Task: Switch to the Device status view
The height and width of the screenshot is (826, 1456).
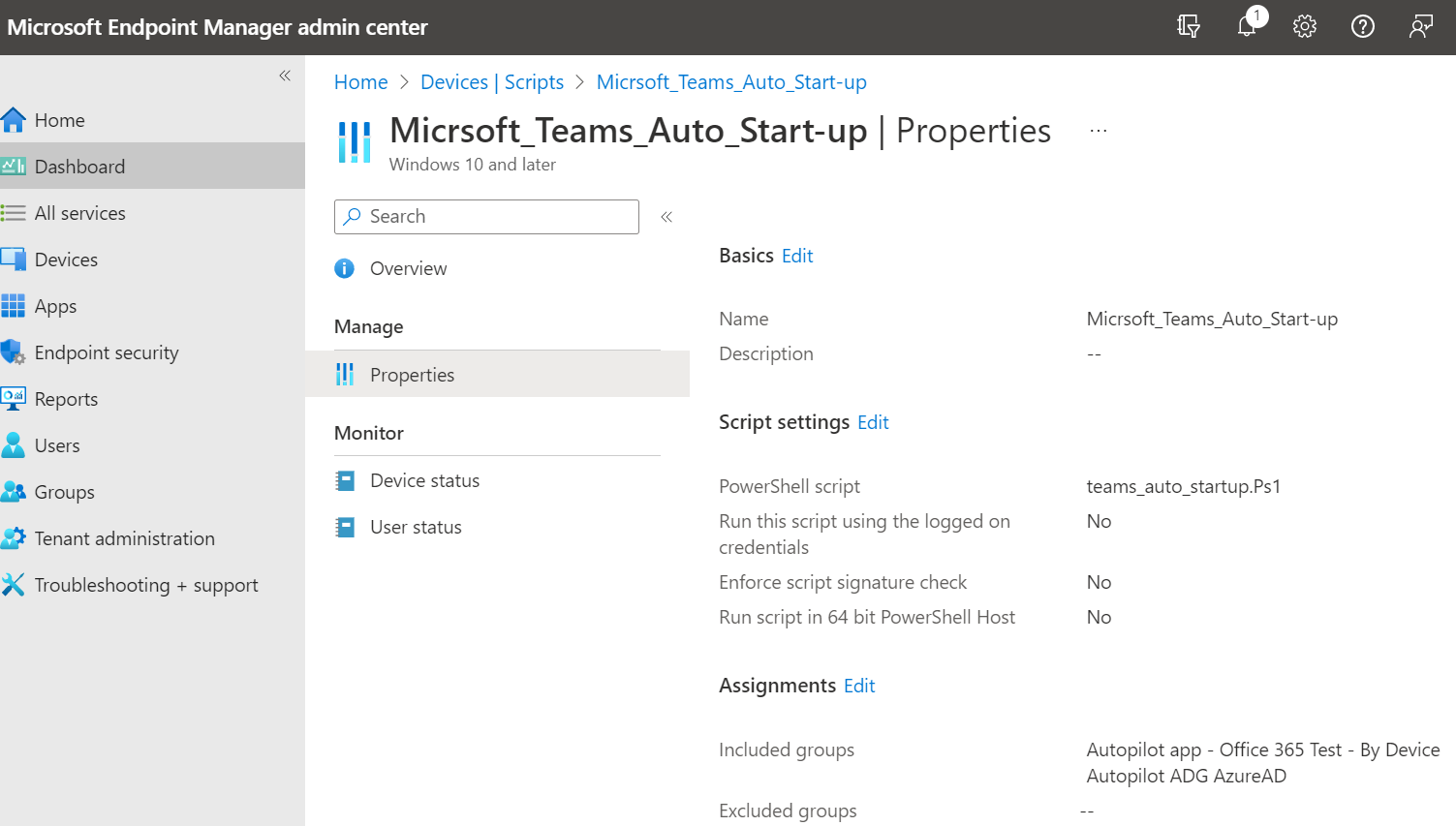Action: (x=424, y=479)
